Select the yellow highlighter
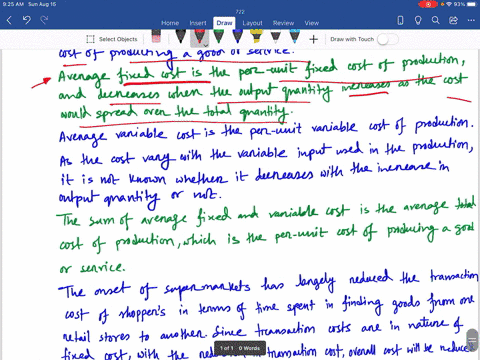Screen dimensions: 480x360 click(x=256, y=37)
